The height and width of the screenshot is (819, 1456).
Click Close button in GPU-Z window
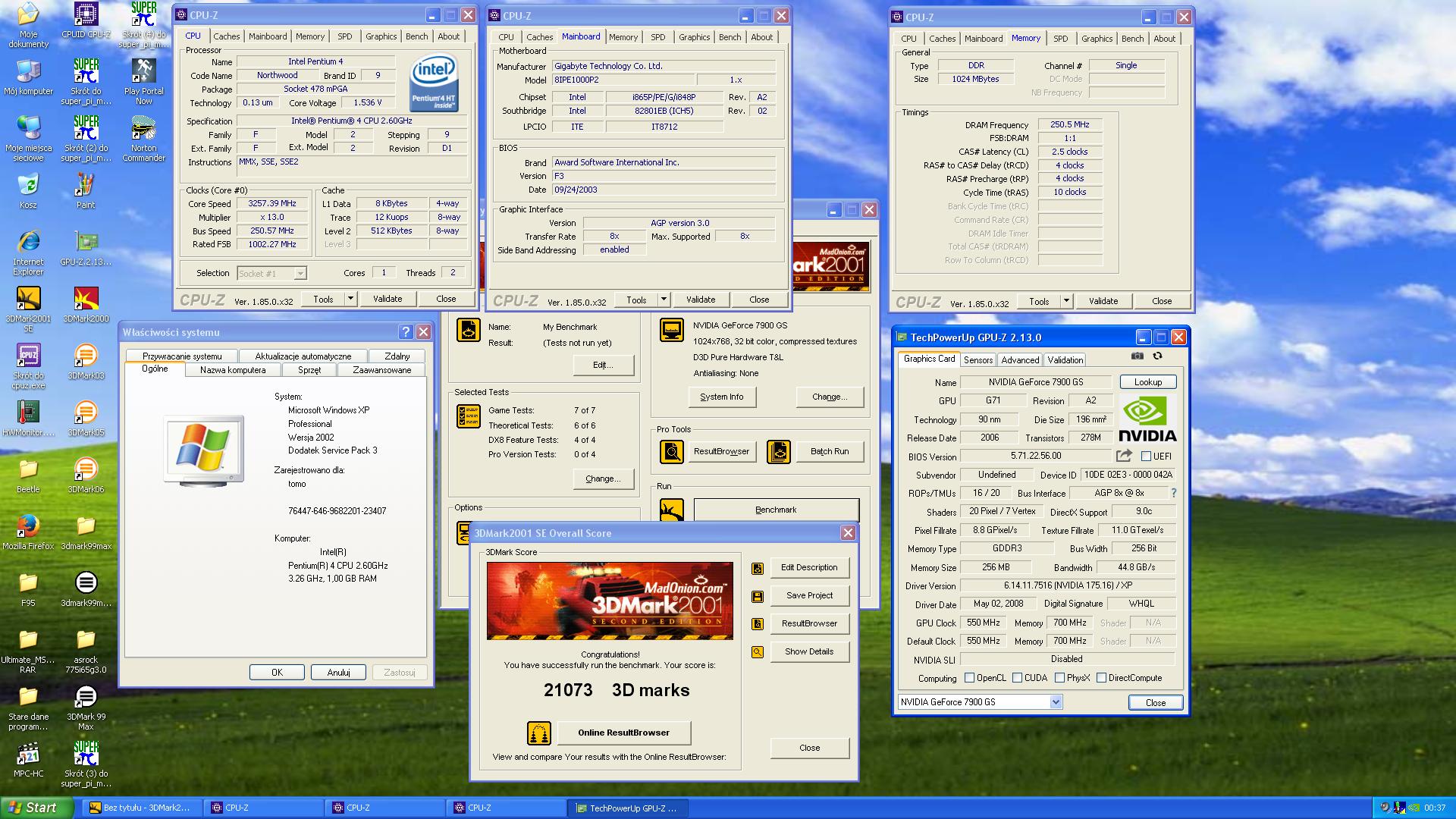(1155, 703)
